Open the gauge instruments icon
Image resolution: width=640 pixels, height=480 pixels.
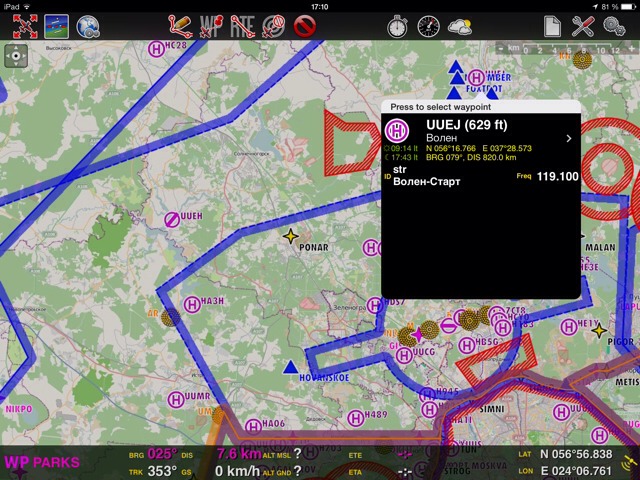tap(428, 26)
